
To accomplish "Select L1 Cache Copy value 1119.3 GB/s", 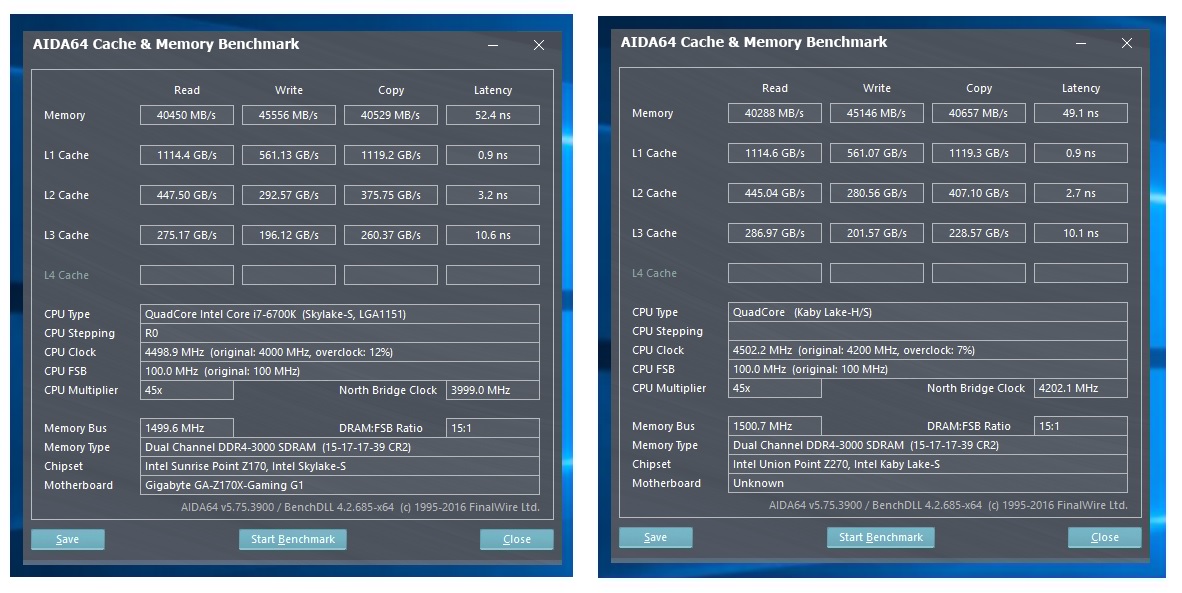I will pos(978,153).
